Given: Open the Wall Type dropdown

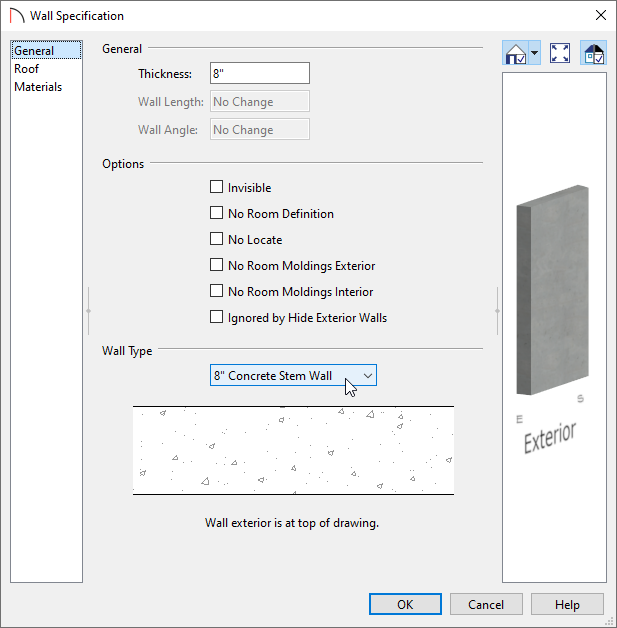Looking at the screenshot, I should pos(293,375).
